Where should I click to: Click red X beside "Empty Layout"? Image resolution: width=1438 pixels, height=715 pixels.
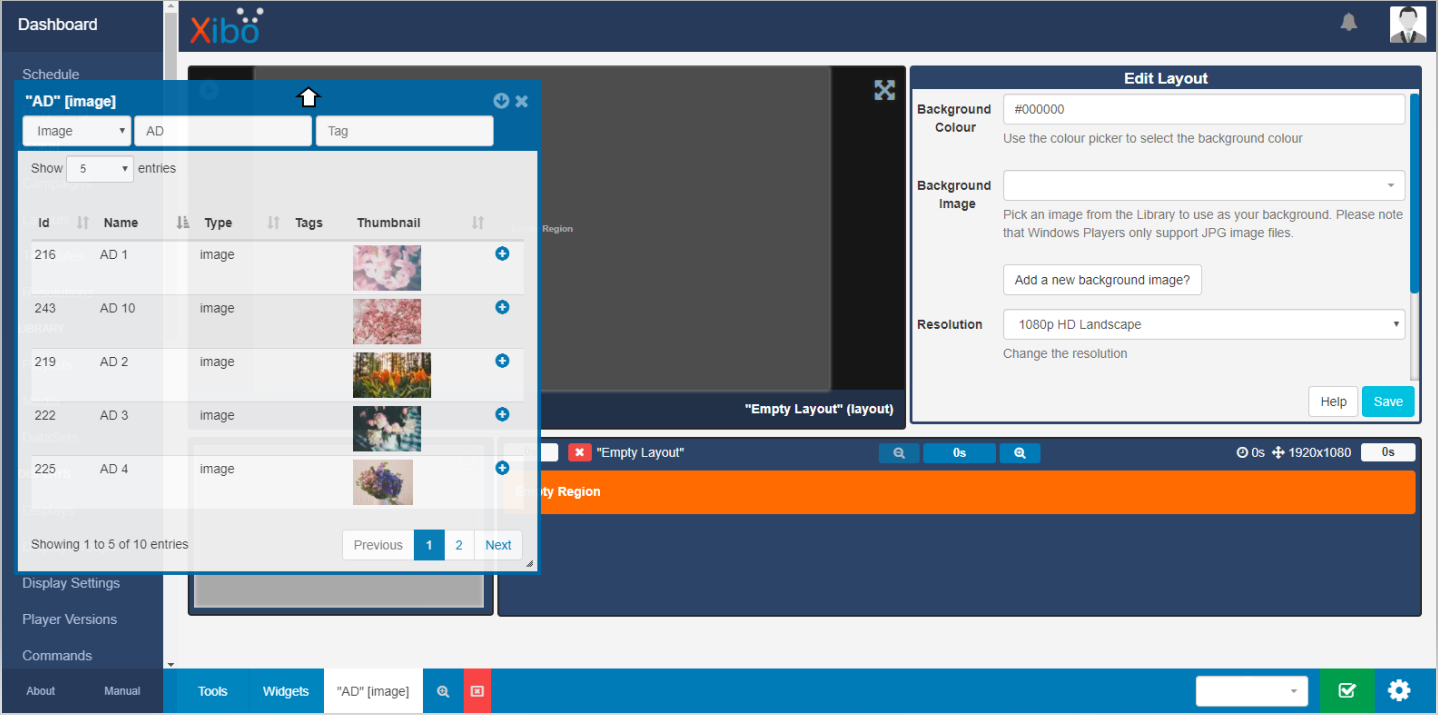click(579, 453)
